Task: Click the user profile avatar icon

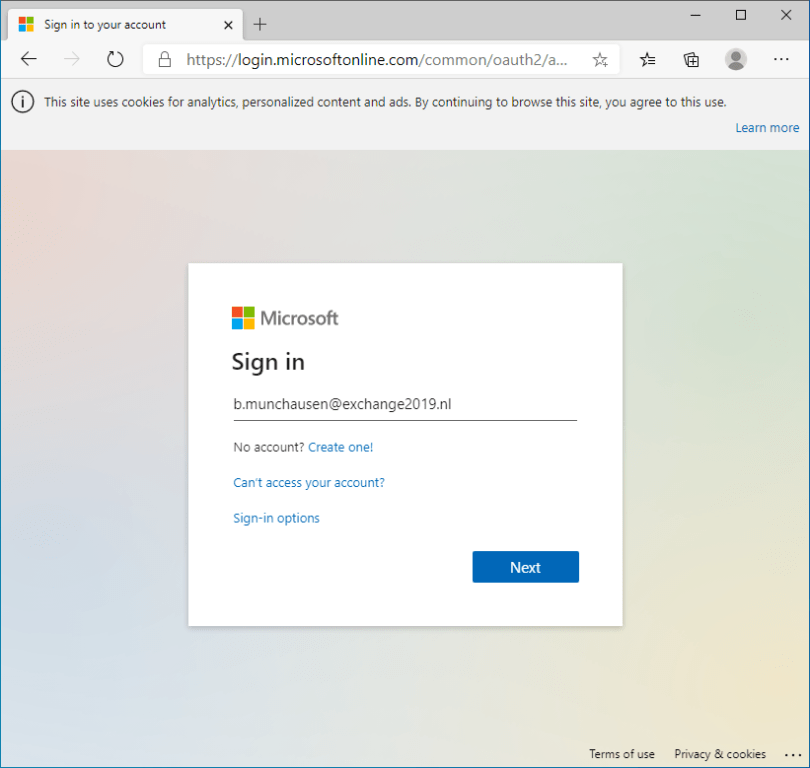Action: point(736,60)
